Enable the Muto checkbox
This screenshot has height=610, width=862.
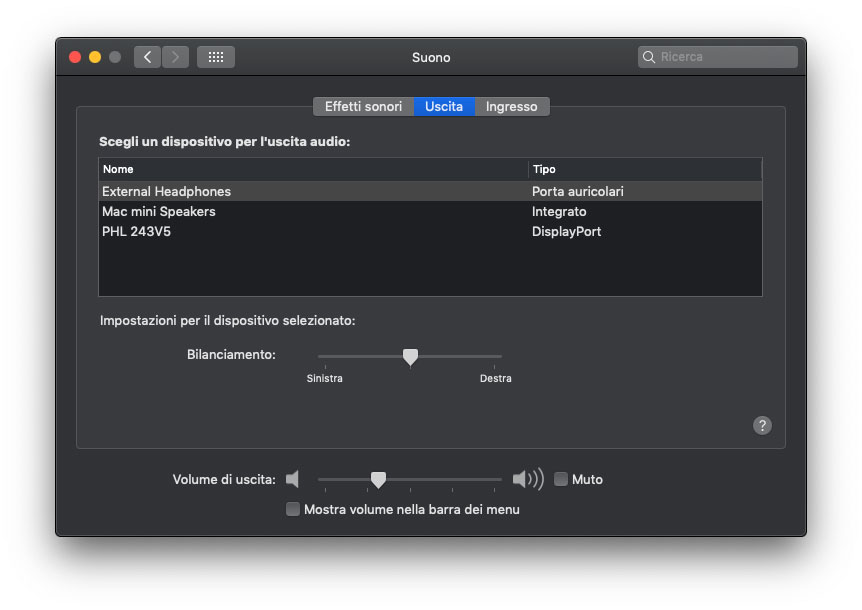coord(561,479)
